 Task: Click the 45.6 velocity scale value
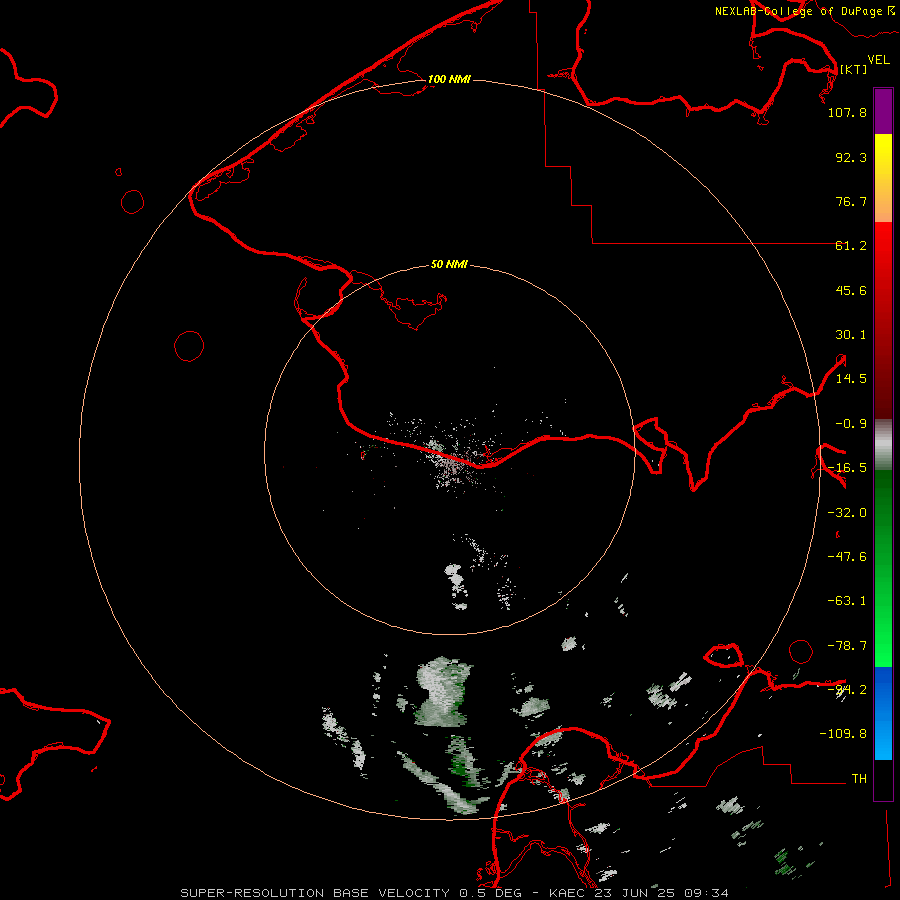(x=851, y=290)
